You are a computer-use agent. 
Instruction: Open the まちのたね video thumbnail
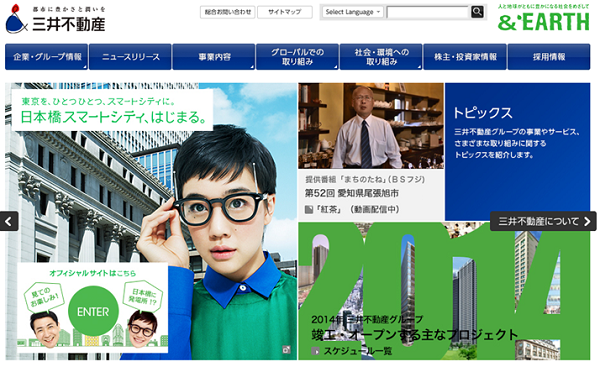[x=371, y=126]
